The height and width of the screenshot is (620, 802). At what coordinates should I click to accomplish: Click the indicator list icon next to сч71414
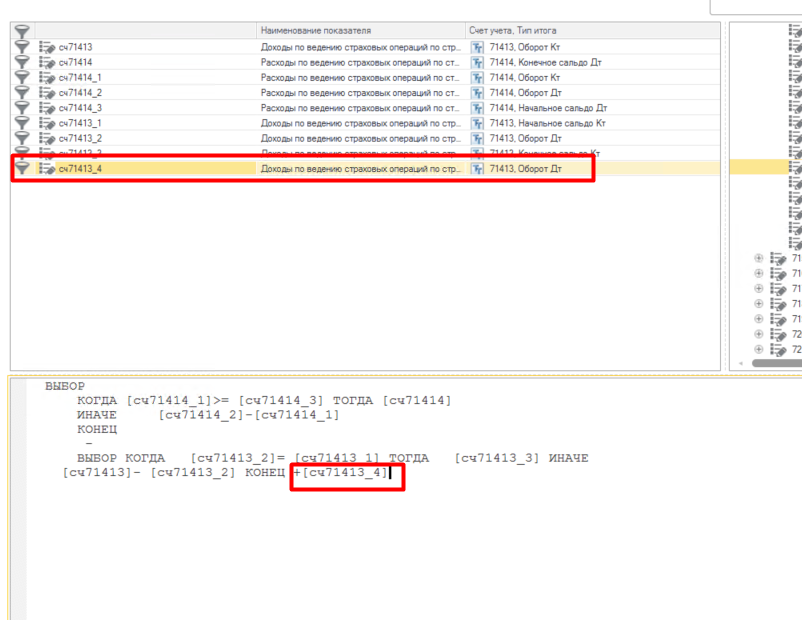pos(46,62)
